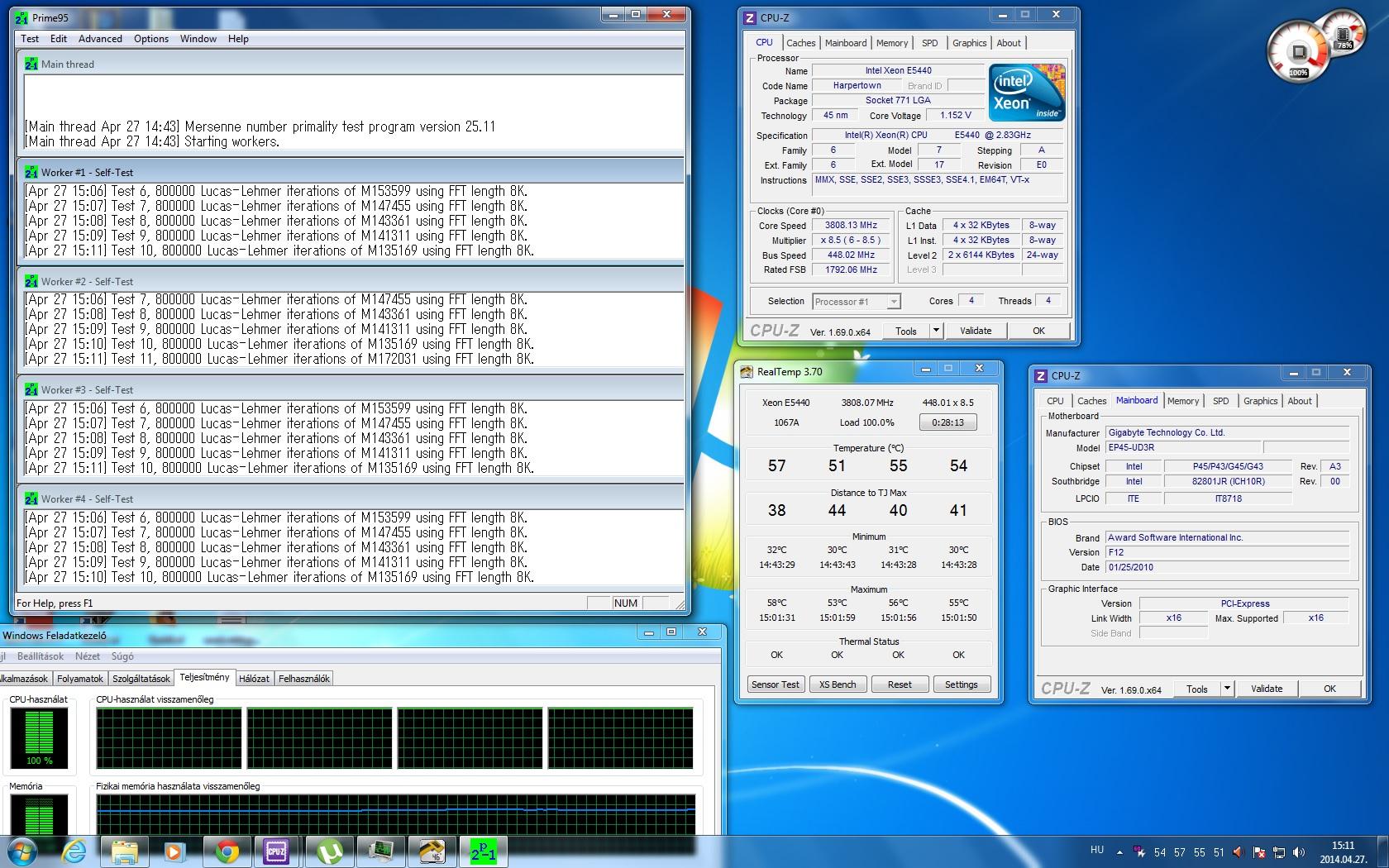
Task: Open Beállítások menu in Task Manager
Action: pos(41,656)
